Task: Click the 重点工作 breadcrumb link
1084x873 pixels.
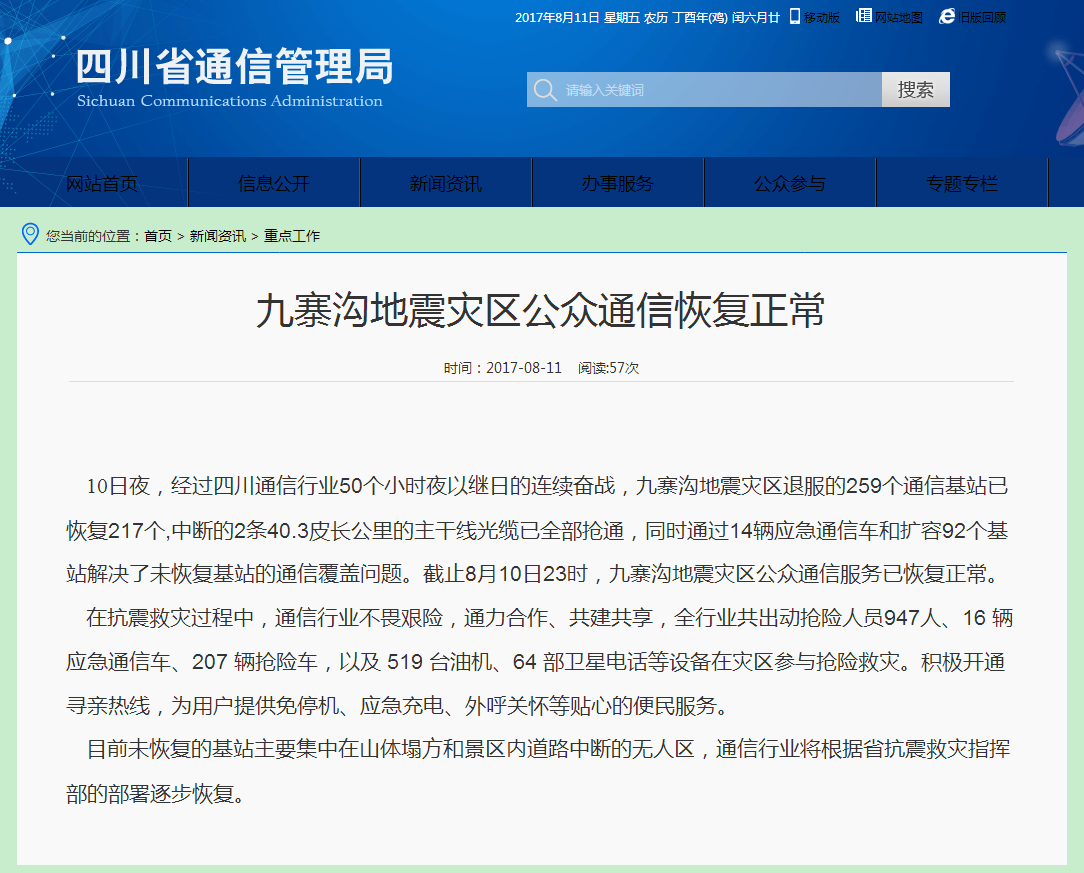Action: [x=292, y=236]
